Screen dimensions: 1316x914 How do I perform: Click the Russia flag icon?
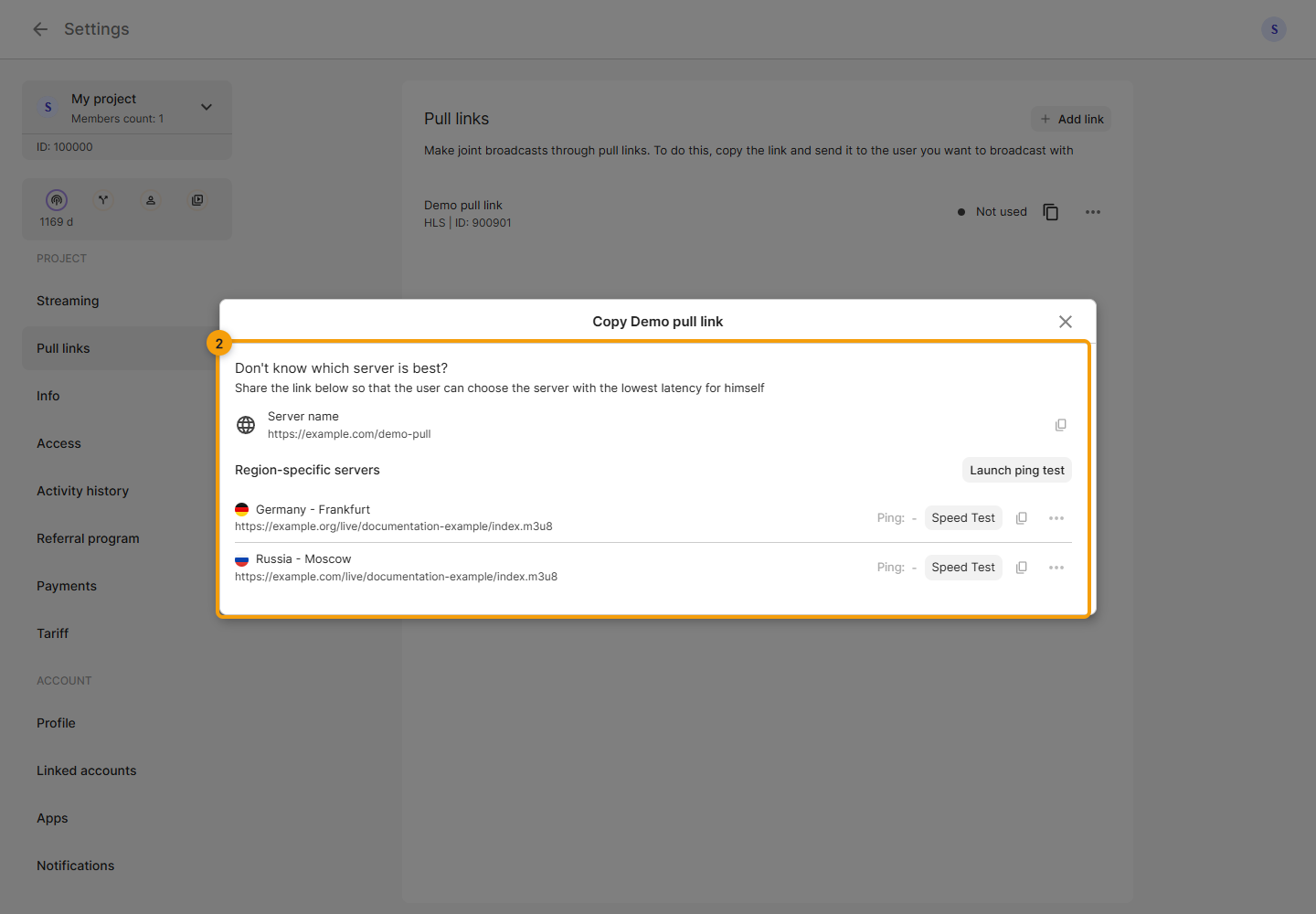tap(242, 559)
